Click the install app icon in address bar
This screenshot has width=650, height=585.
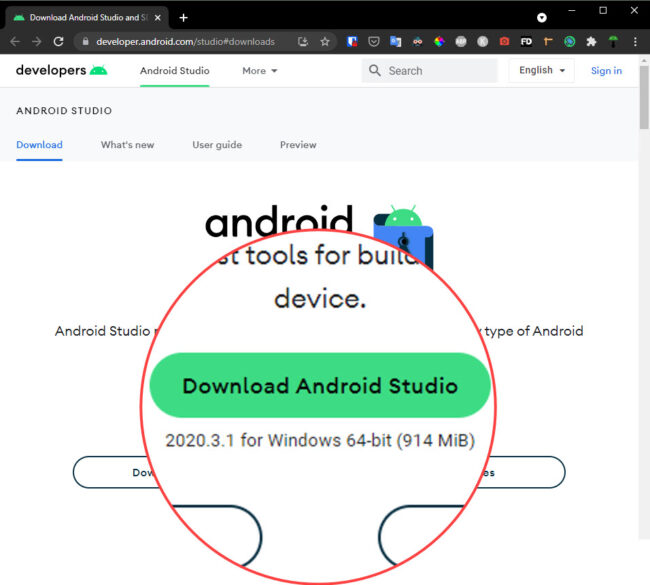(303, 41)
